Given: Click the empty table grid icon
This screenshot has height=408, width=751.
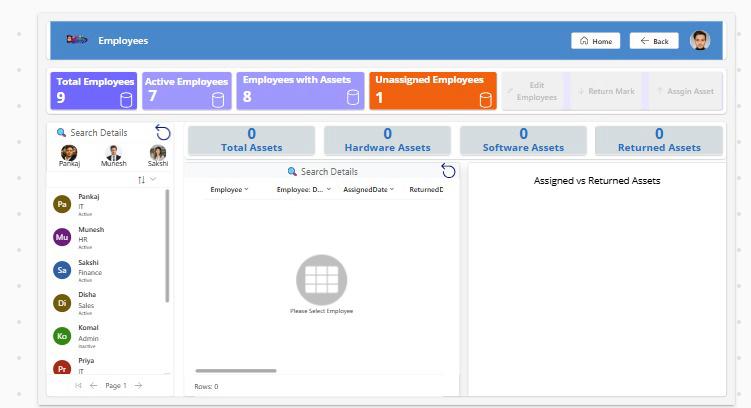Looking at the screenshot, I should point(321,280).
